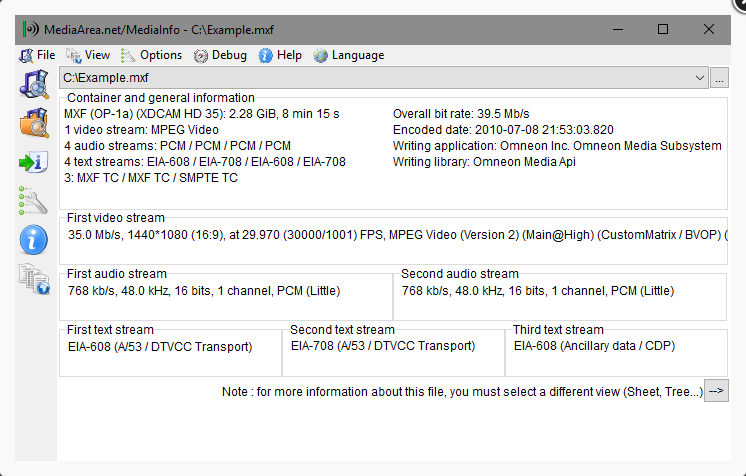Click the Export green arrow sidebar icon
Screen dimensions: 746x476
pos(33,162)
